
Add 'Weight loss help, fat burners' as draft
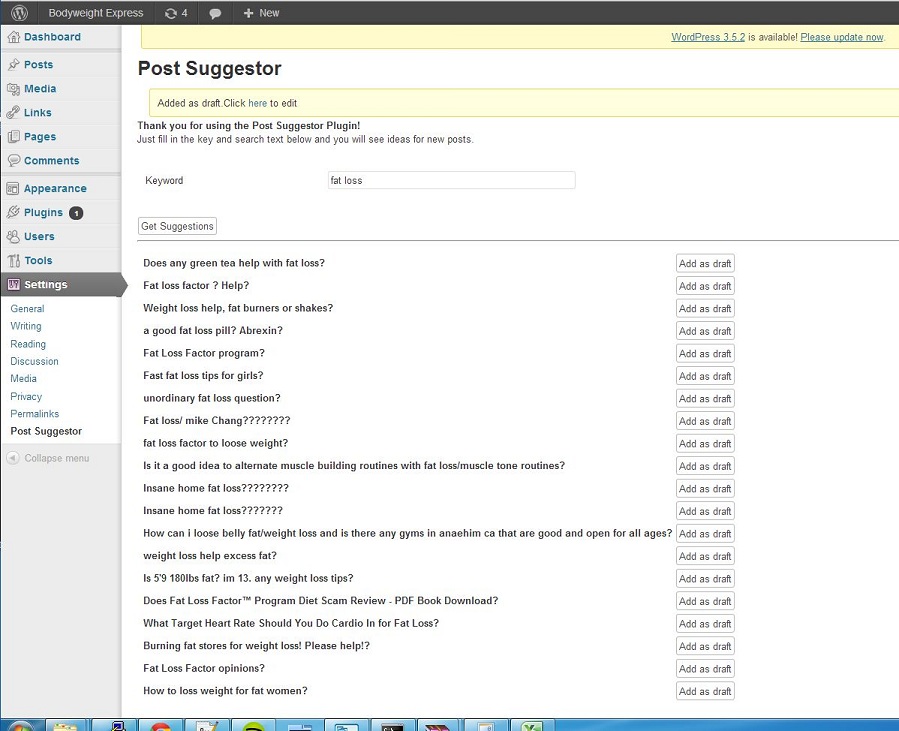(x=705, y=308)
